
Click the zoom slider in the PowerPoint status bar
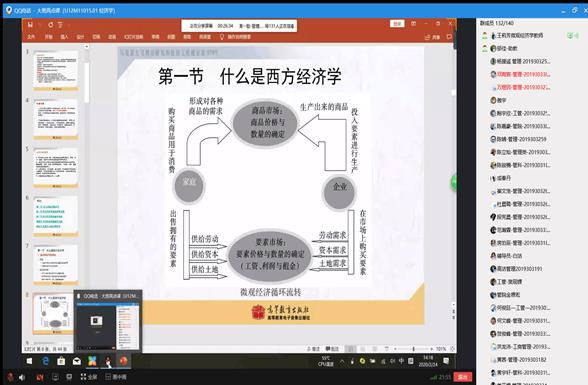[x=413, y=349]
